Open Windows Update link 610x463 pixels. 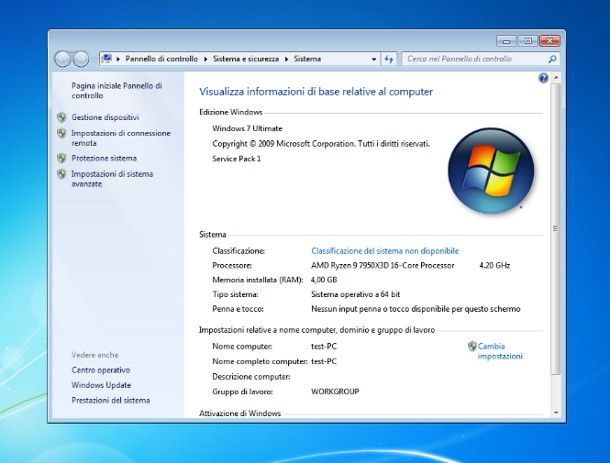101,385
